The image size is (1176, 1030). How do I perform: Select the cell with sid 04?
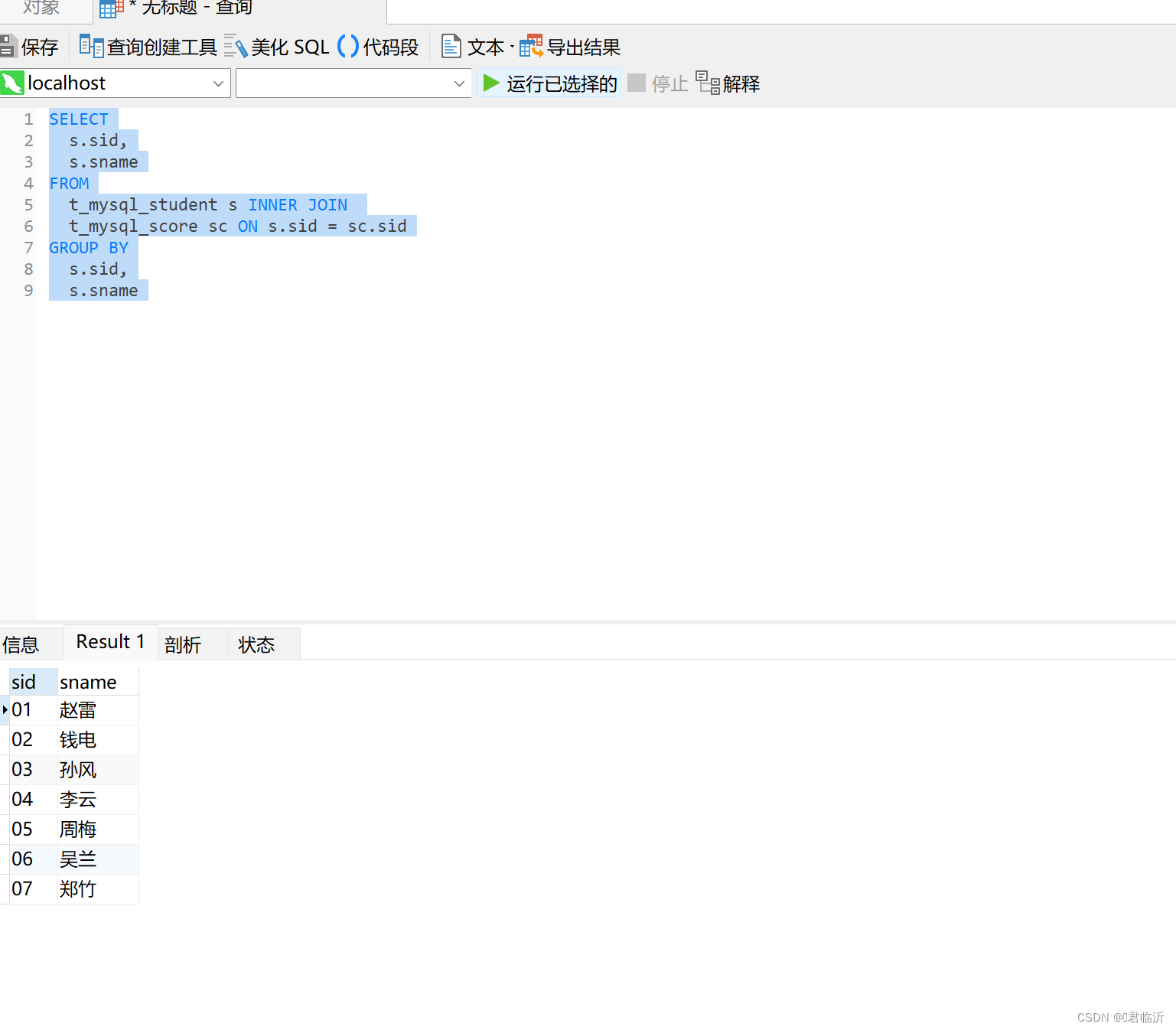click(34, 800)
